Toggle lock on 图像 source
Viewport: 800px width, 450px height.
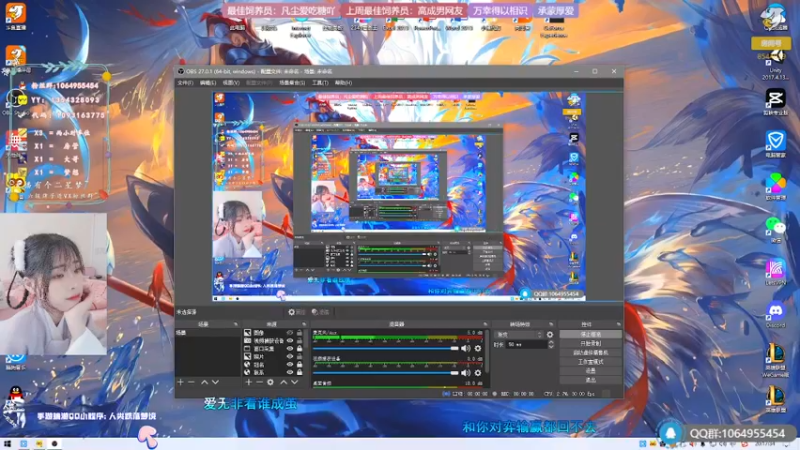[x=299, y=333]
